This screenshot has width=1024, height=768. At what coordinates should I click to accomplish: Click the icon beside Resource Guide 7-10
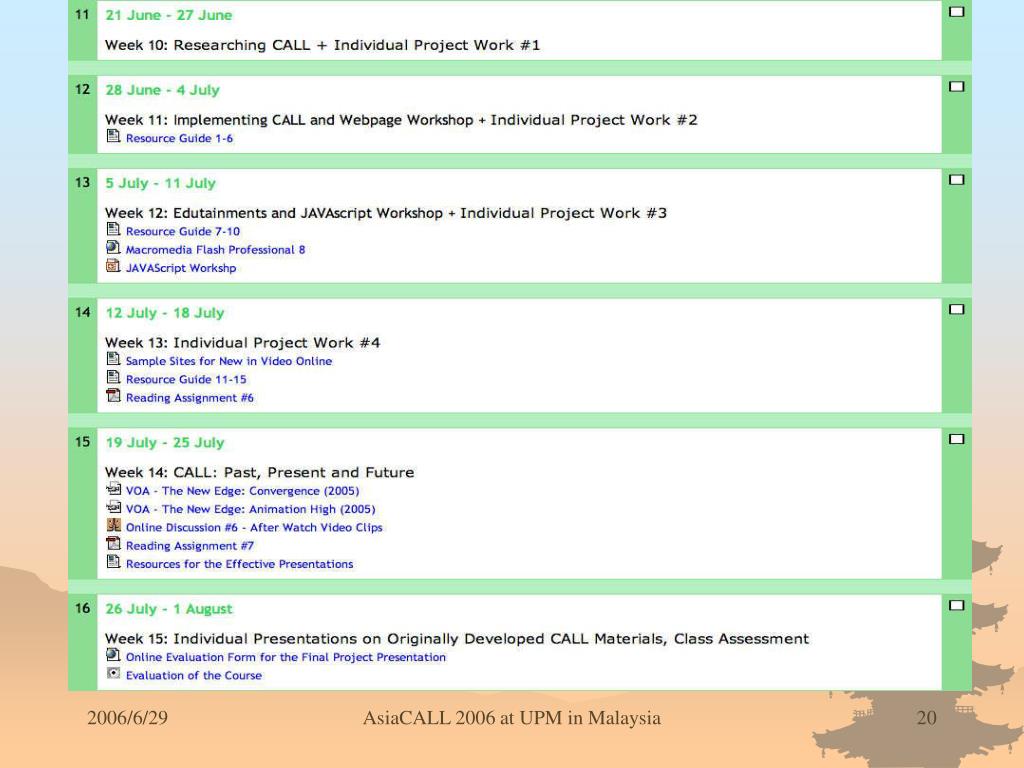click(x=114, y=229)
